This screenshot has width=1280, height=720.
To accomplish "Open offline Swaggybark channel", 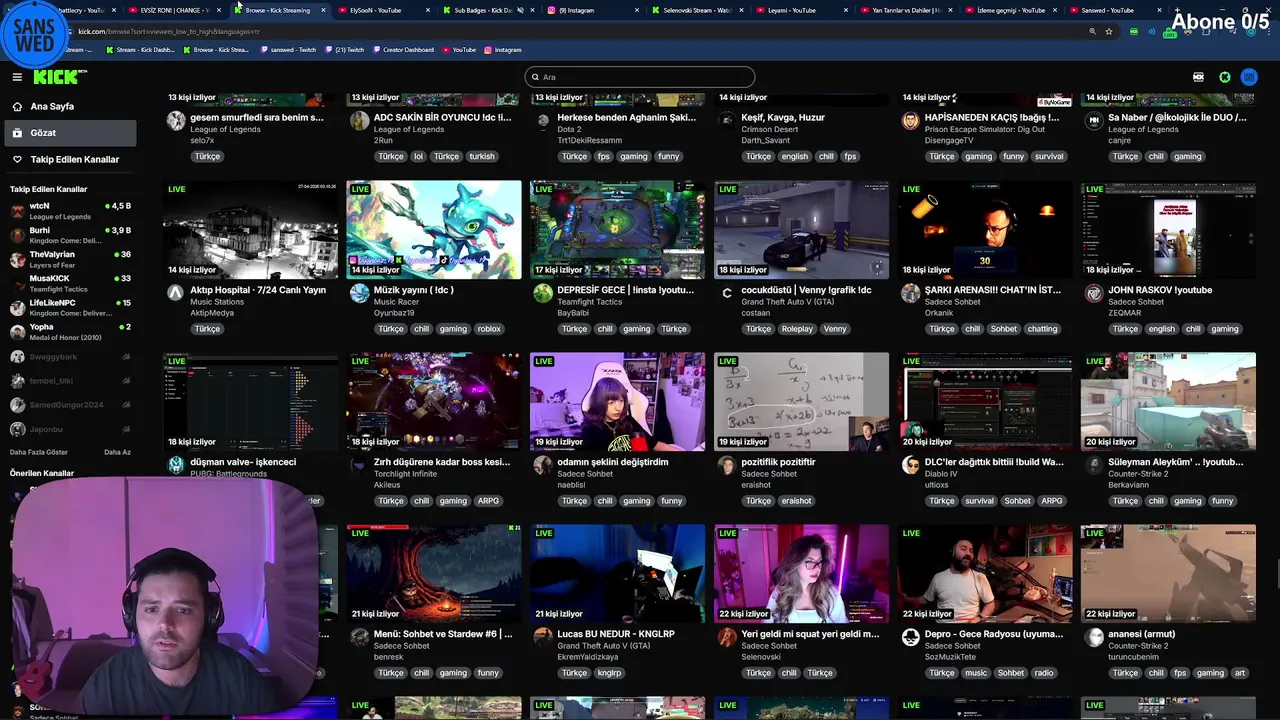I will point(70,356).
